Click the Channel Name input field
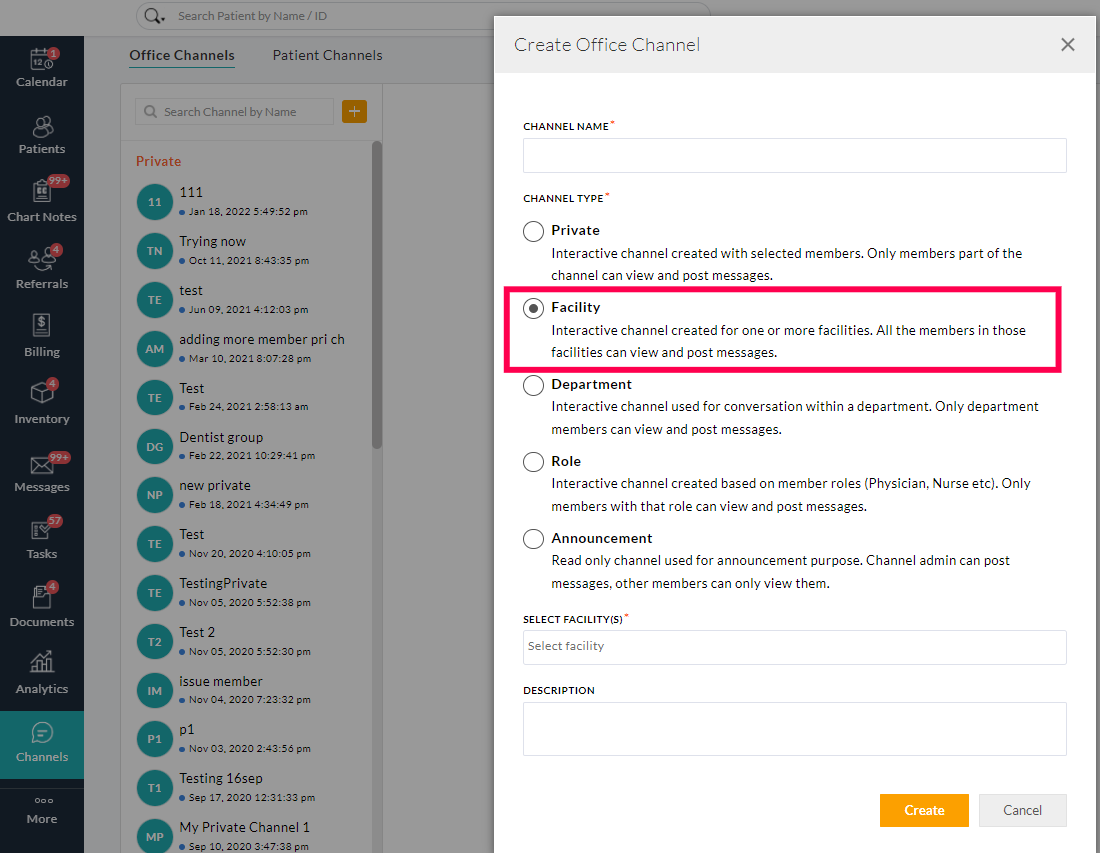This screenshot has height=853, width=1100. [x=794, y=156]
